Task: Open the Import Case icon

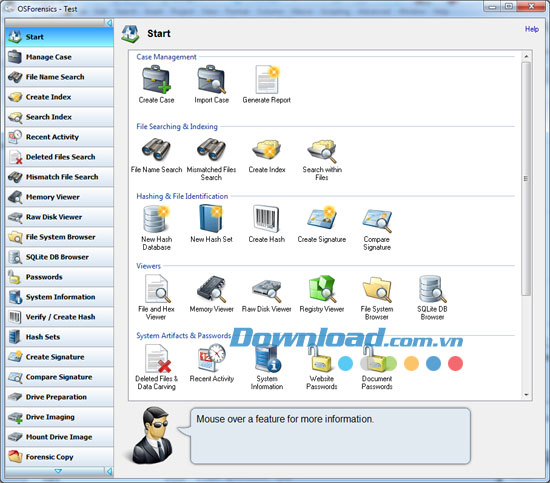Action: coord(212,80)
